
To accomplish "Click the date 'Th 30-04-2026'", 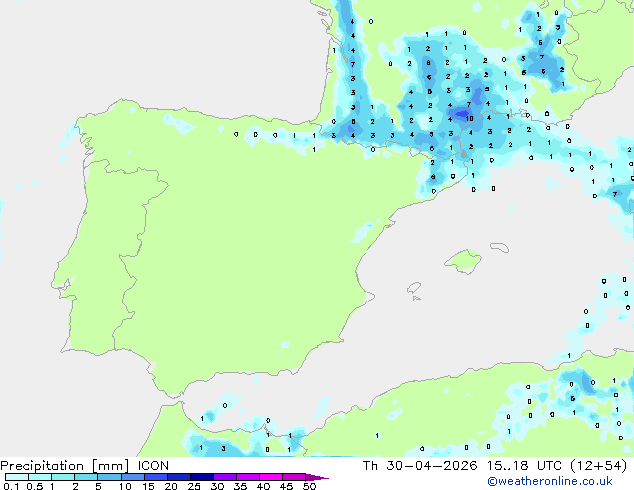I will click(x=420, y=466).
